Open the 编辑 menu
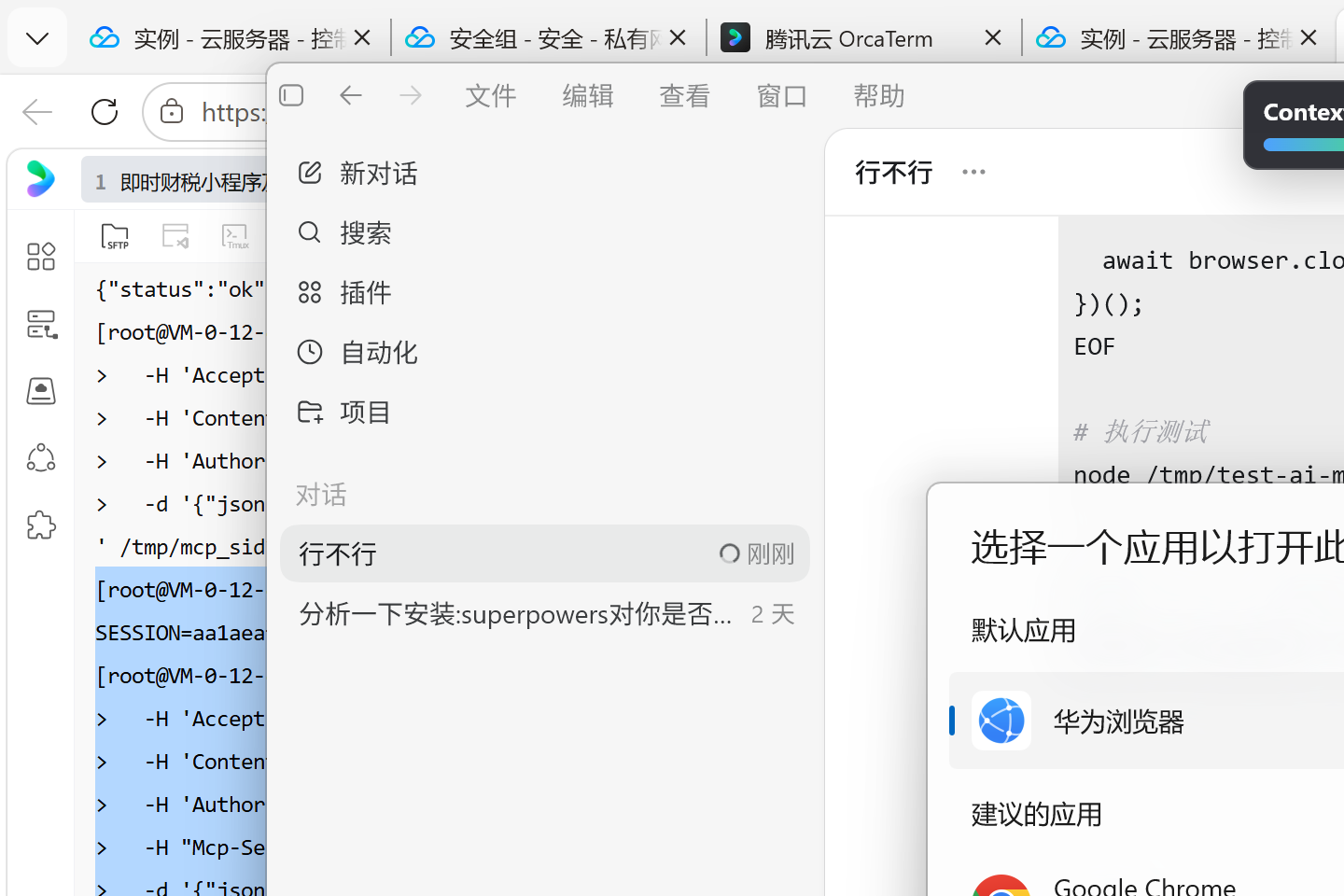Image resolution: width=1344 pixels, height=896 pixels. coord(588,95)
